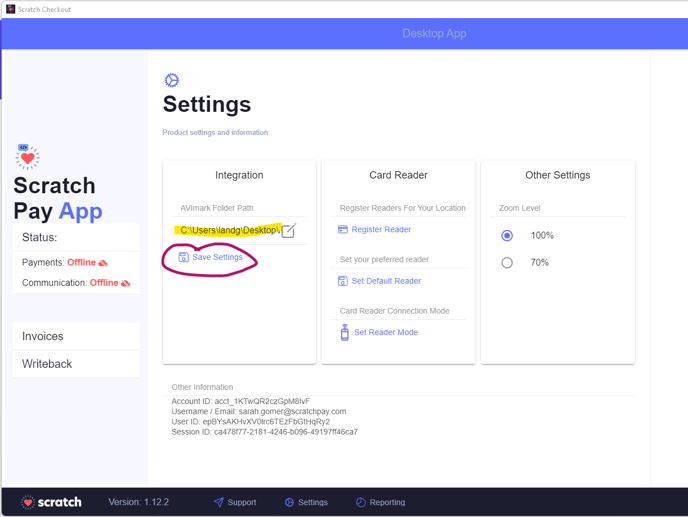Click the Register Reader link
The image size is (688, 517).
coord(381,230)
